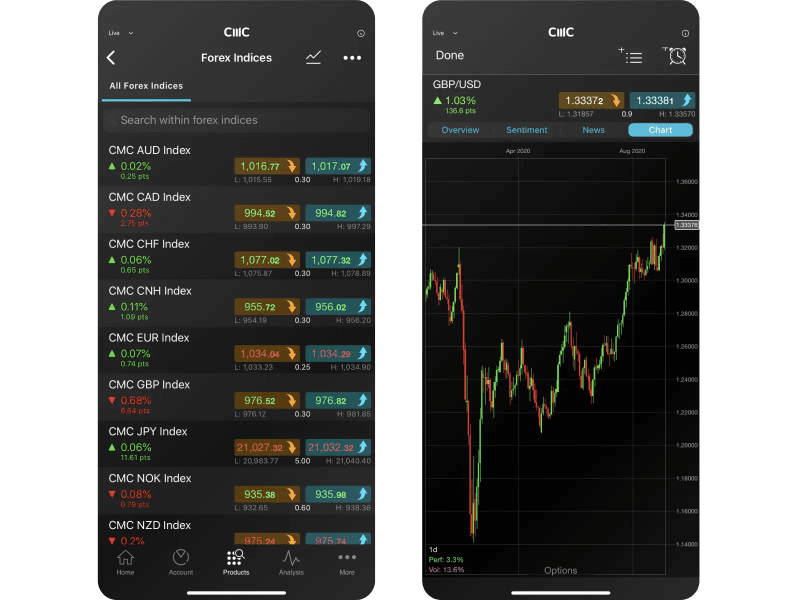The image size is (812, 600).
Task: Tap the back arrow on Forex Indices
Action: [x=111, y=58]
